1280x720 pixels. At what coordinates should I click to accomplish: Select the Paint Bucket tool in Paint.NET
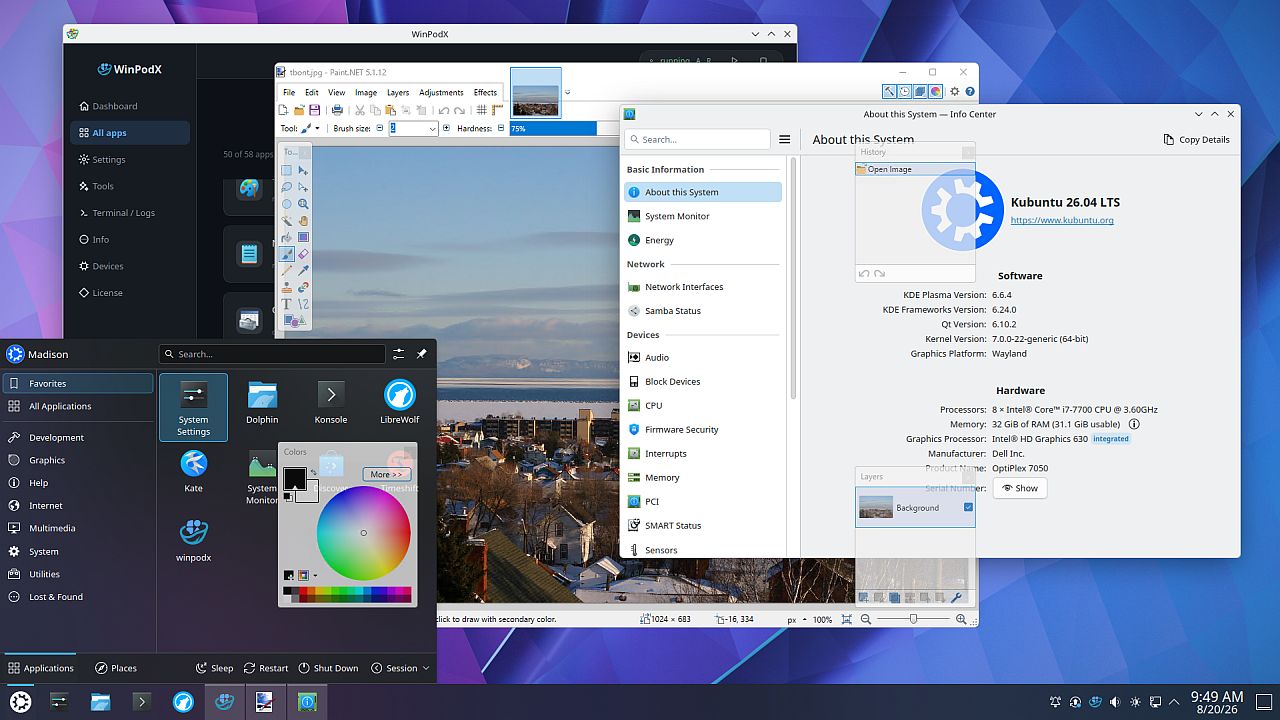[287, 238]
